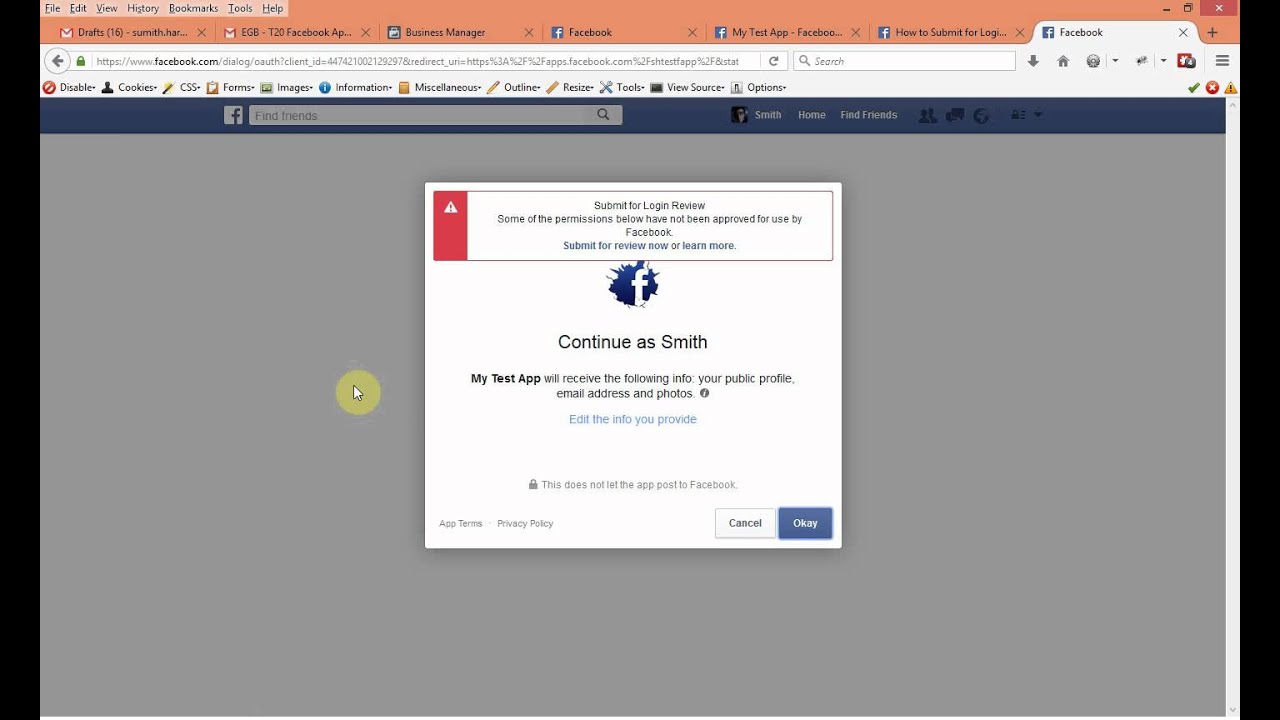1280x720 pixels.
Task: Click the Okay button in dialog
Action: click(x=805, y=523)
